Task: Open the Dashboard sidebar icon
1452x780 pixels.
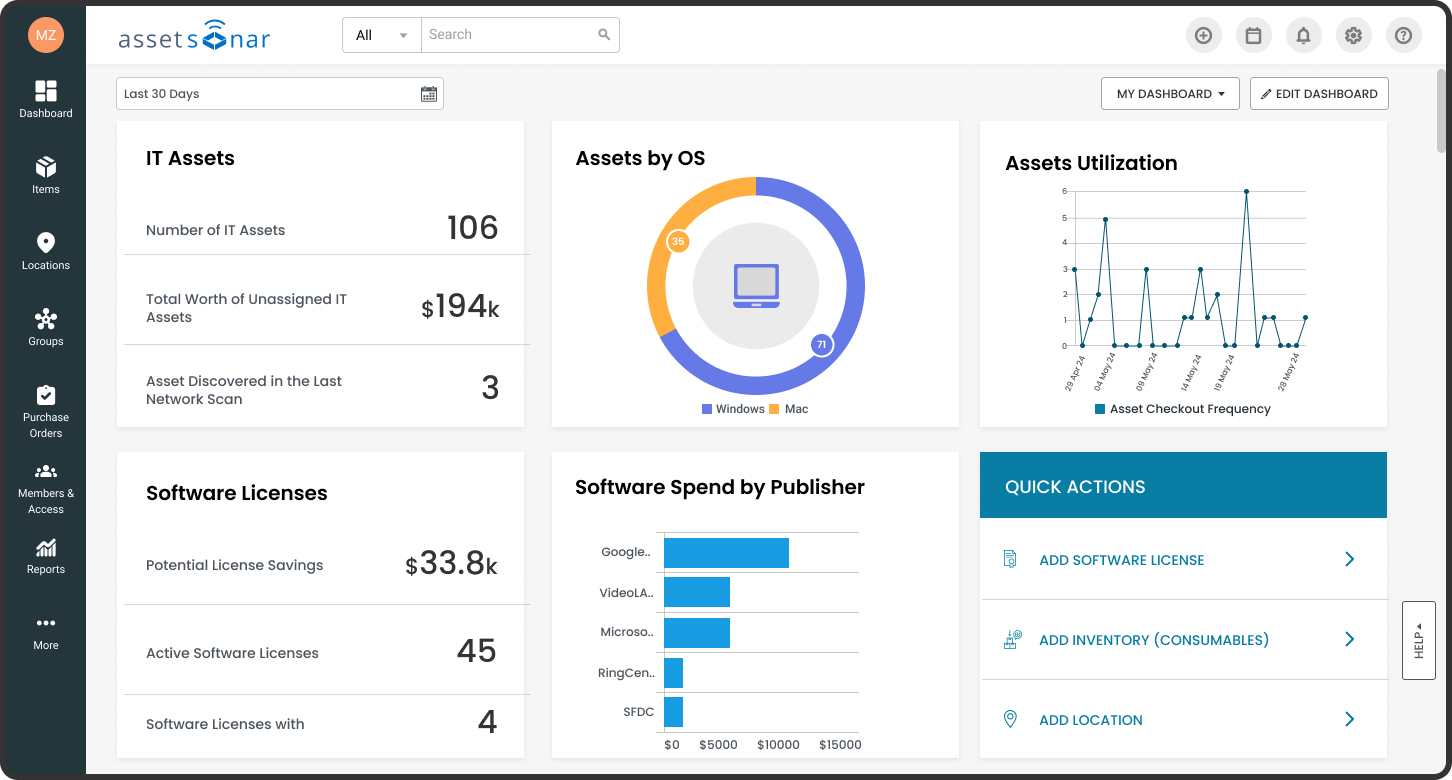Action: pos(46,99)
